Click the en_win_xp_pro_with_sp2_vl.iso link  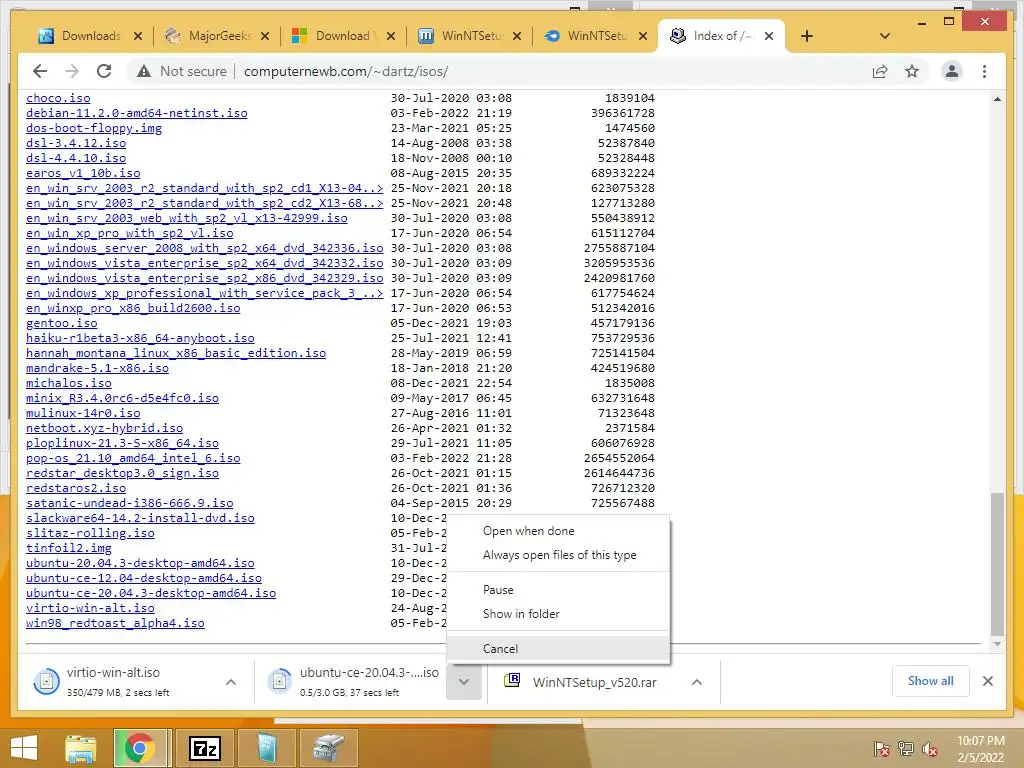pos(129,233)
